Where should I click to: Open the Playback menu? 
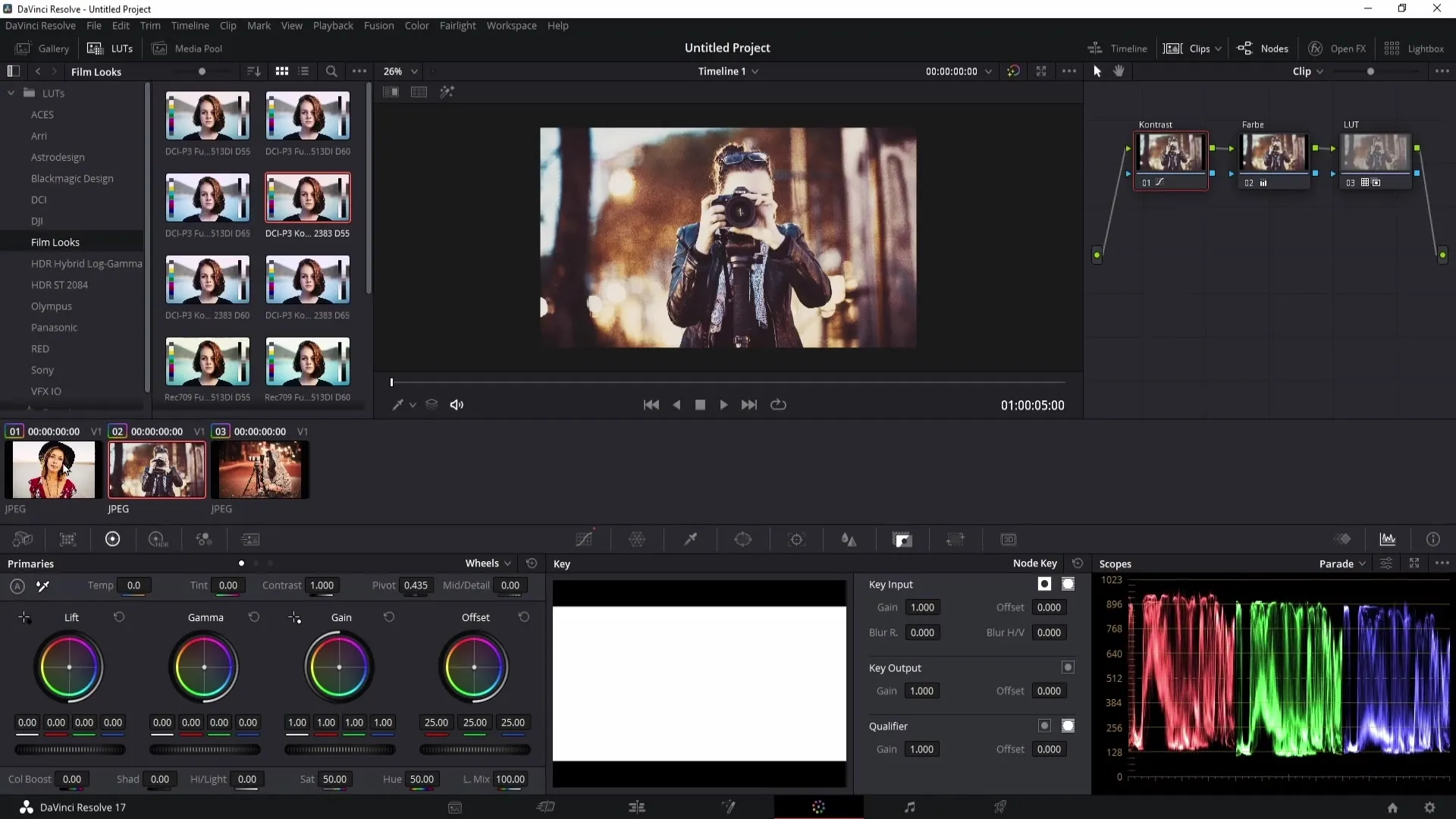tap(333, 26)
